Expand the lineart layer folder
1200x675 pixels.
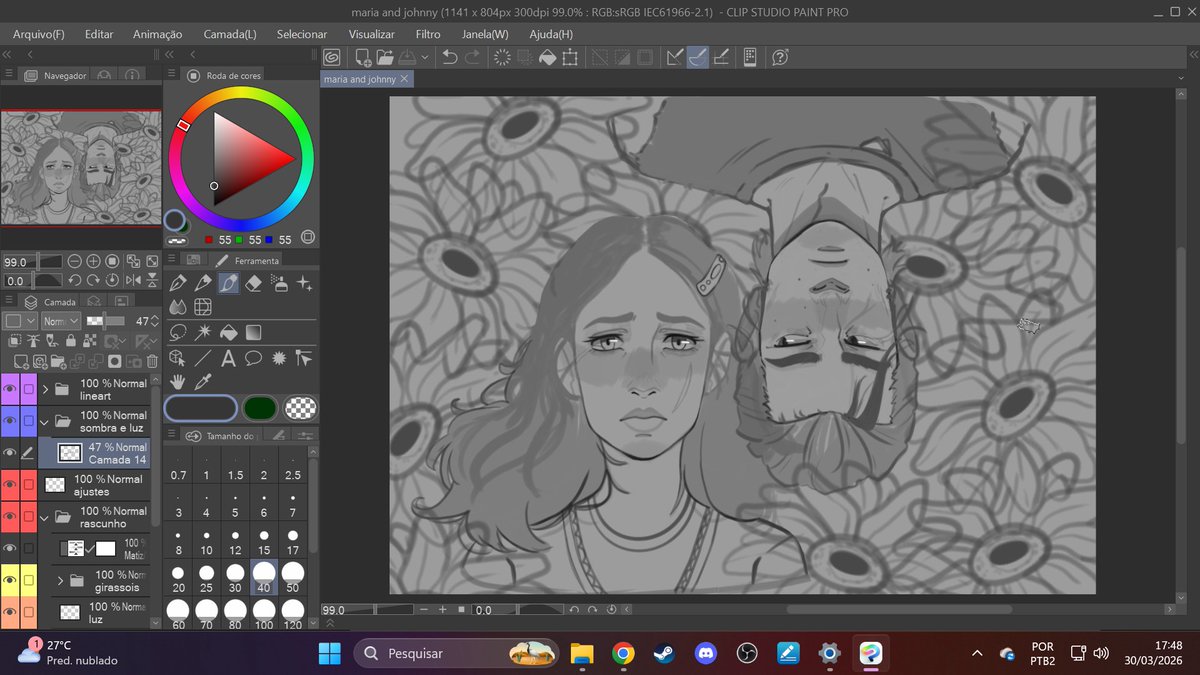(x=45, y=389)
